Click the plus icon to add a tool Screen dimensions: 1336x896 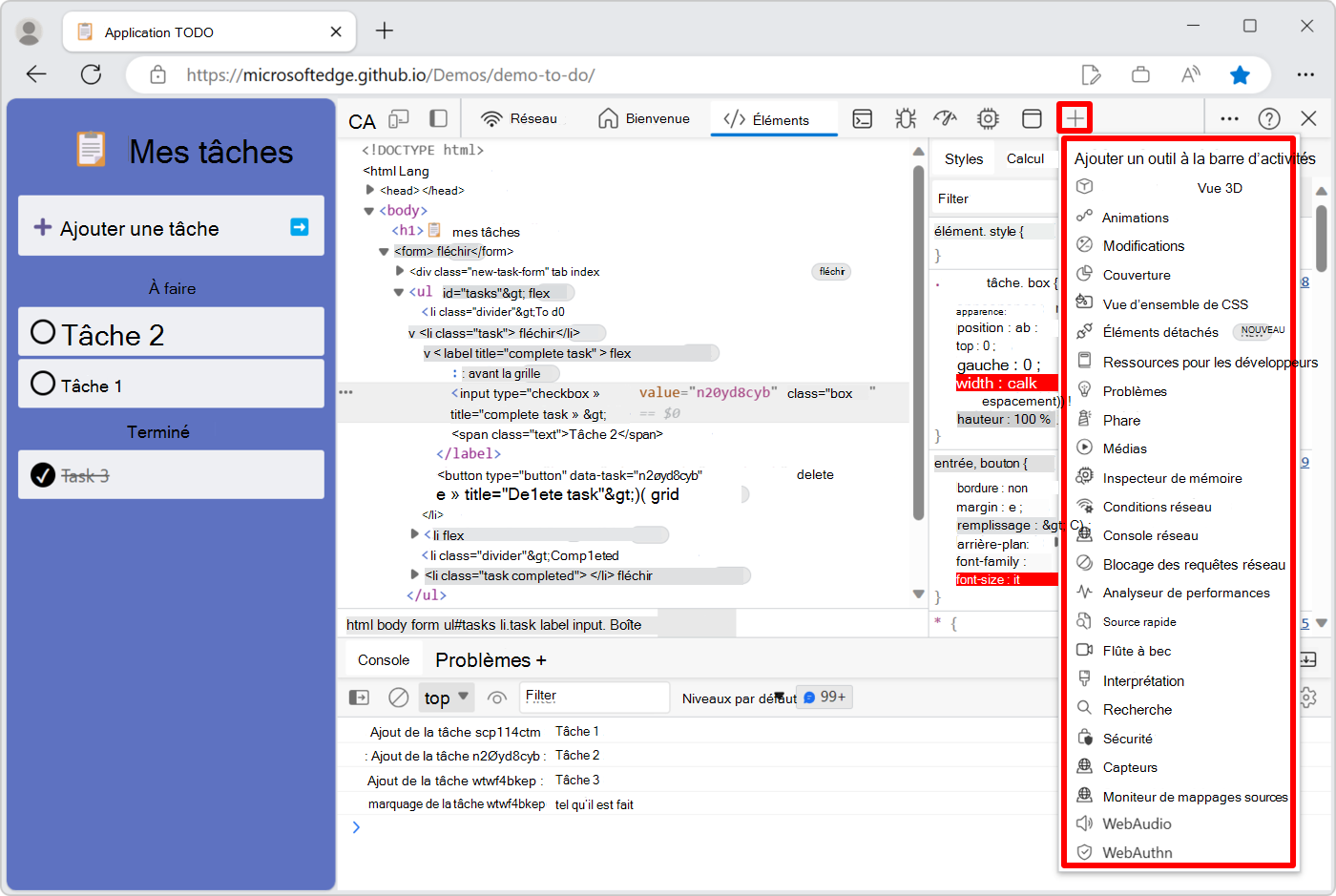pyautogui.click(x=1075, y=117)
